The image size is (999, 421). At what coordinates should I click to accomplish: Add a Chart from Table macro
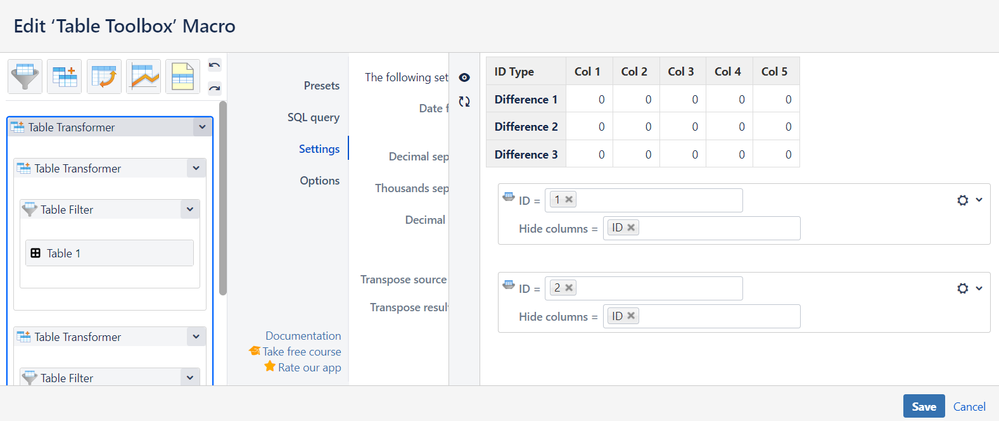[143, 76]
